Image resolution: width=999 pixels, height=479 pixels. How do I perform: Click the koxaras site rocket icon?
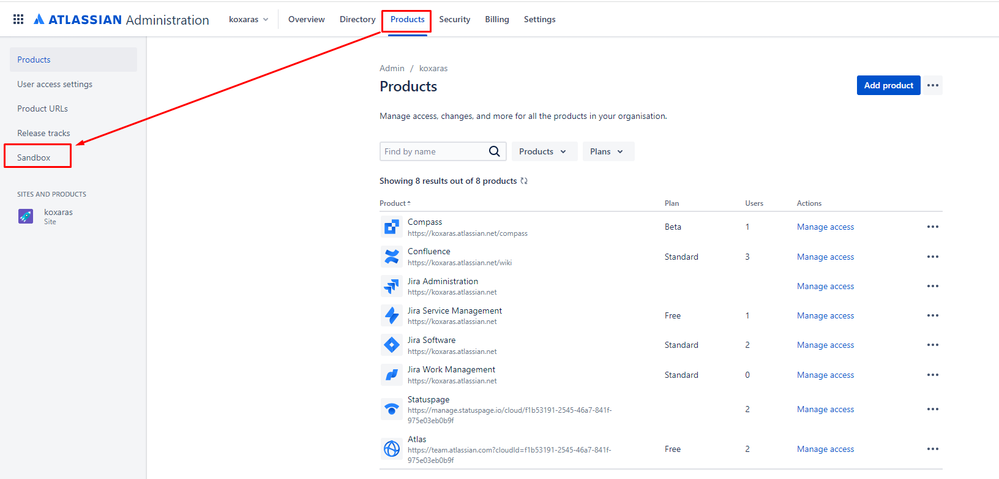(25, 217)
